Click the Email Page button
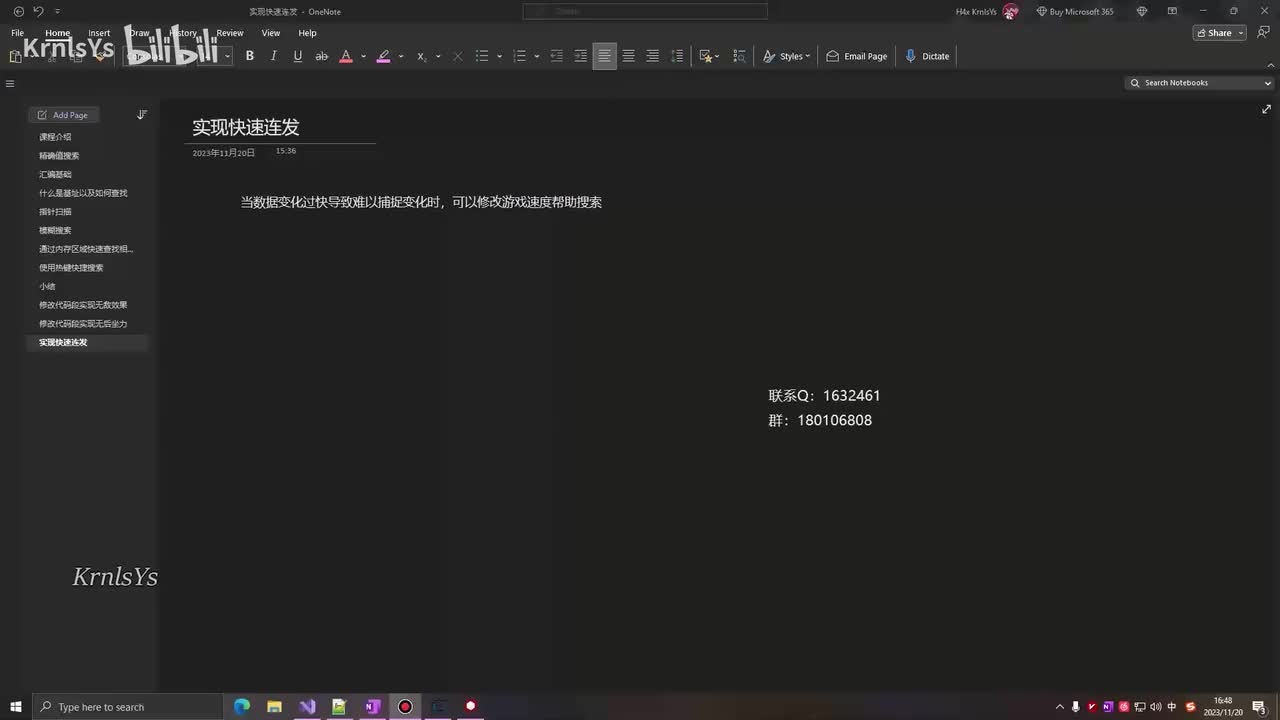Image resolution: width=1280 pixels, height=720 pixels. tap(857, 56)
